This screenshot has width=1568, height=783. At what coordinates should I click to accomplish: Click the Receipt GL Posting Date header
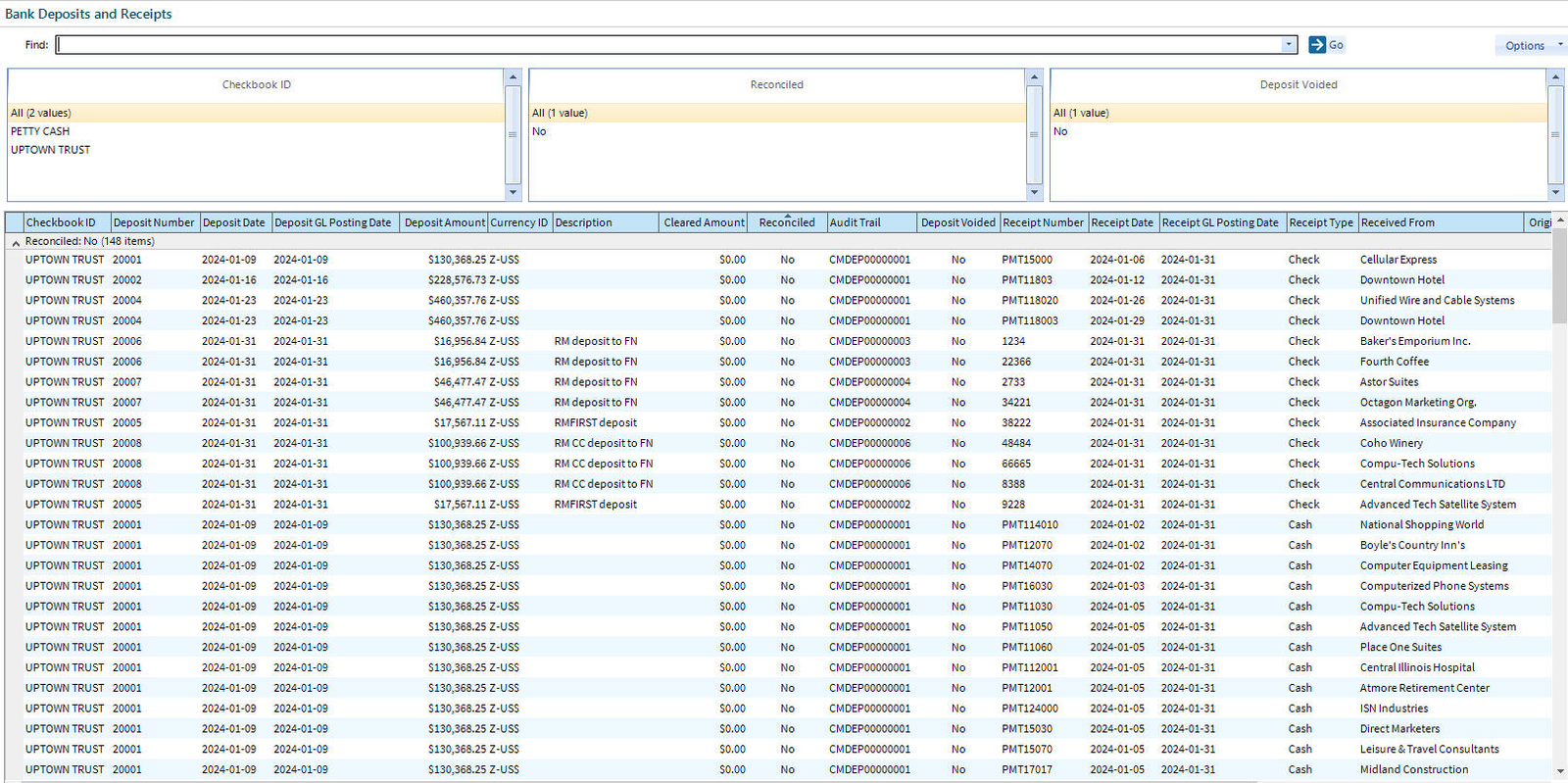click(1221, 222)
